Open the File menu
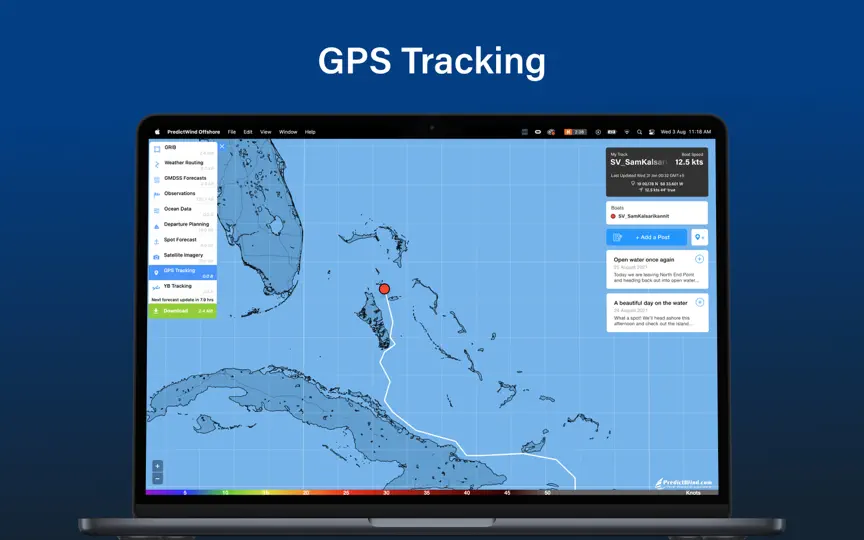Screen dimensions: 864x540 click(232, 132)
